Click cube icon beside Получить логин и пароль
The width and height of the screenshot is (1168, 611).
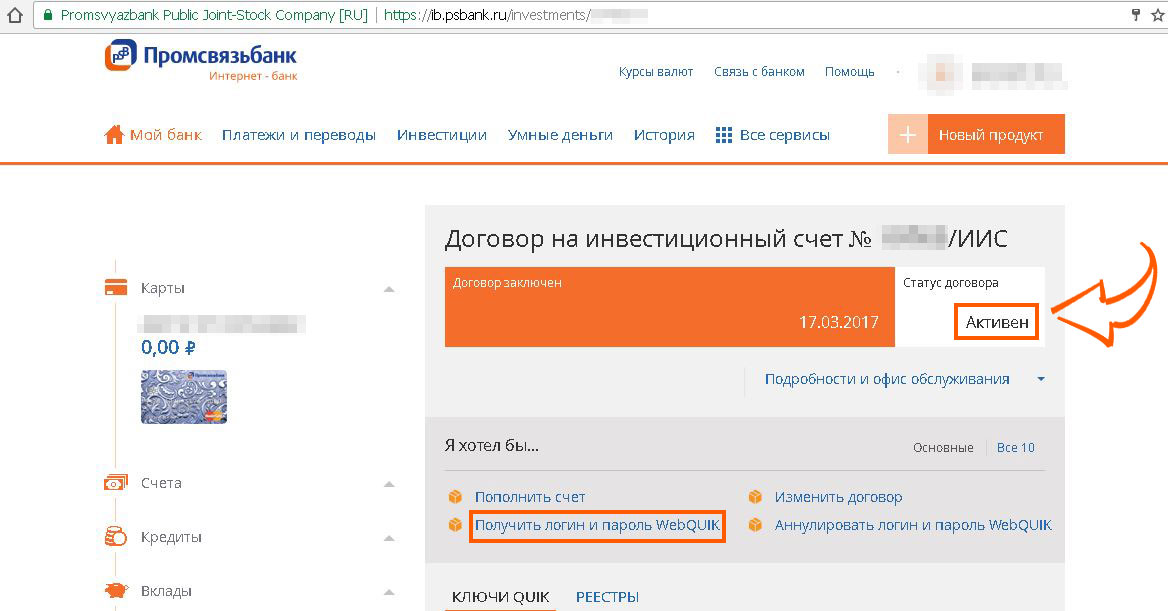coord(455,525)
